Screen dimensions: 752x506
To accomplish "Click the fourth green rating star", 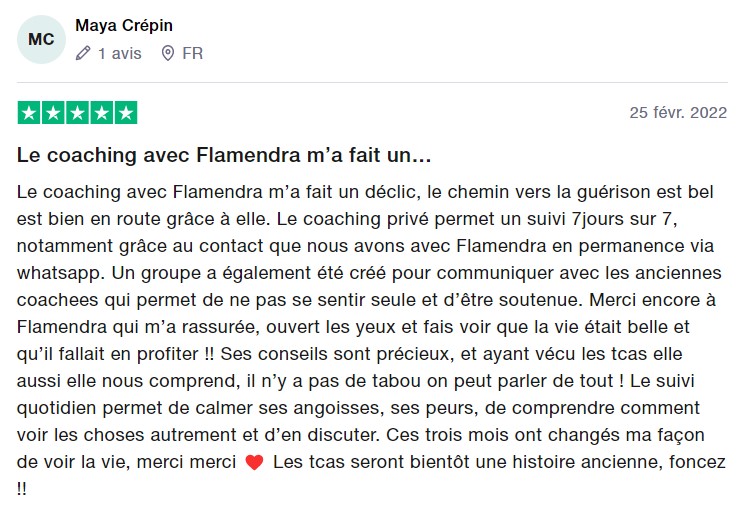I will (101, 113).
